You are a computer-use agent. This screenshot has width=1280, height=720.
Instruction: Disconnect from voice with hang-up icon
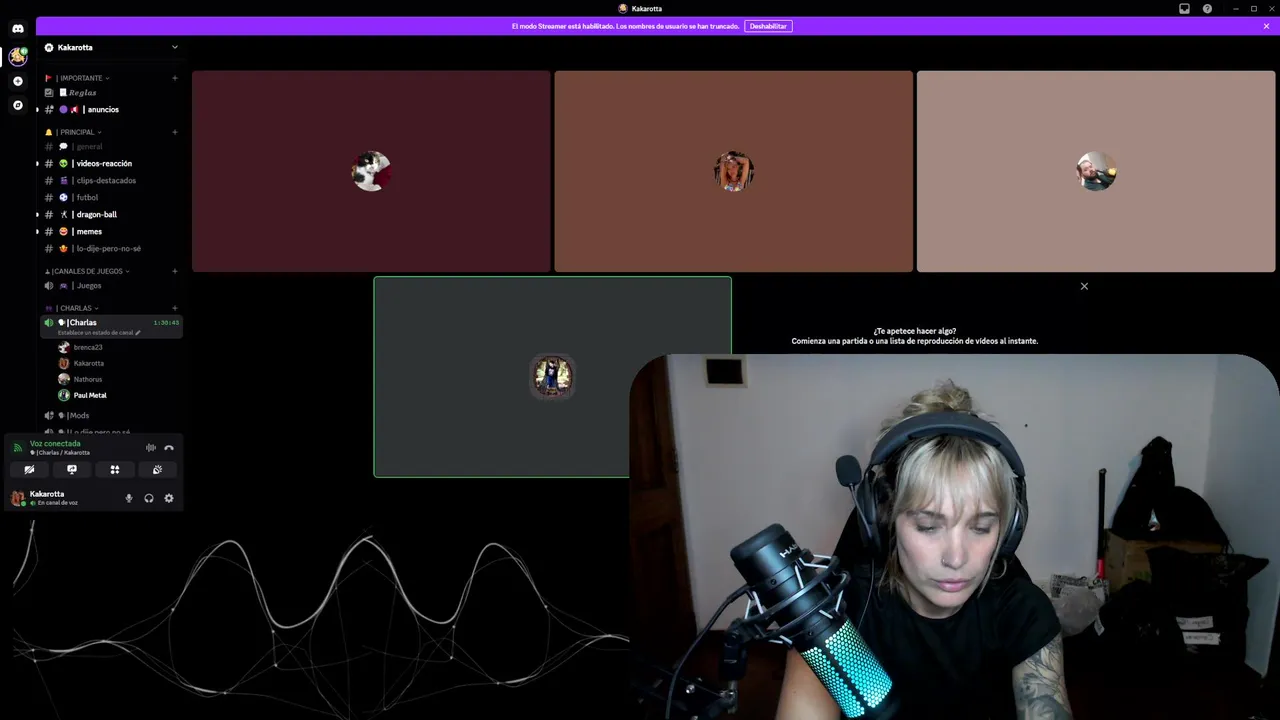[x=169, y=448]
